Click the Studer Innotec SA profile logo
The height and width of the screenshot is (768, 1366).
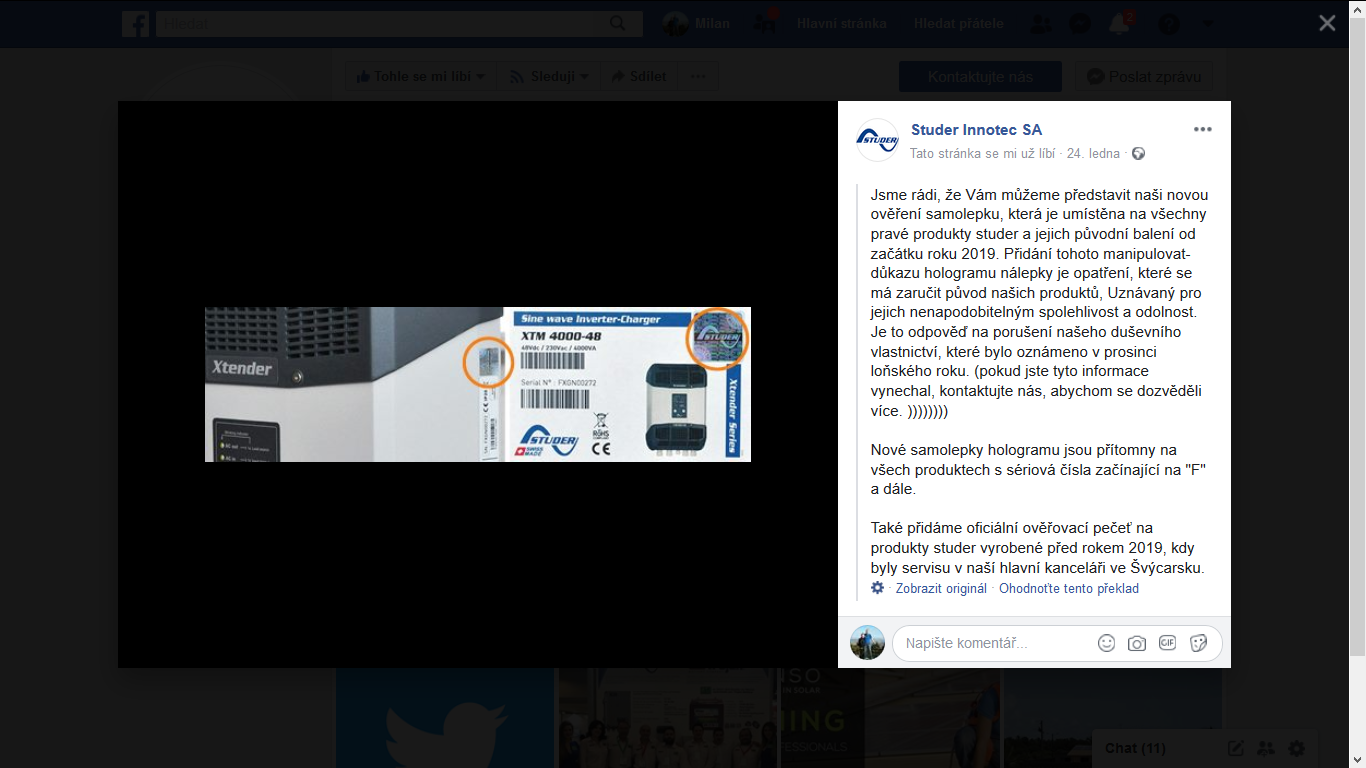(x=878, y=140)
